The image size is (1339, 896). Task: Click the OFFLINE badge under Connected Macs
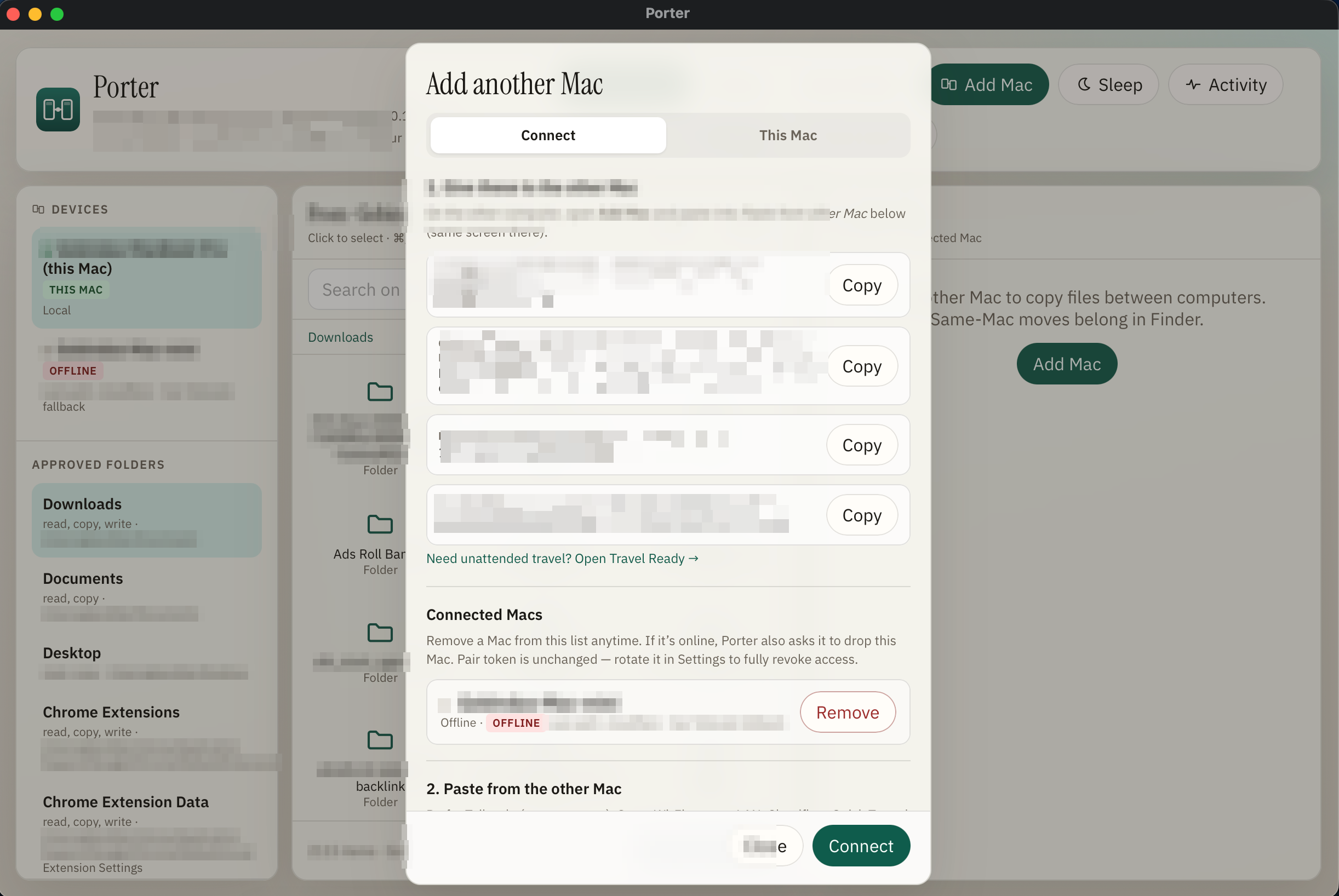(516, 723)
